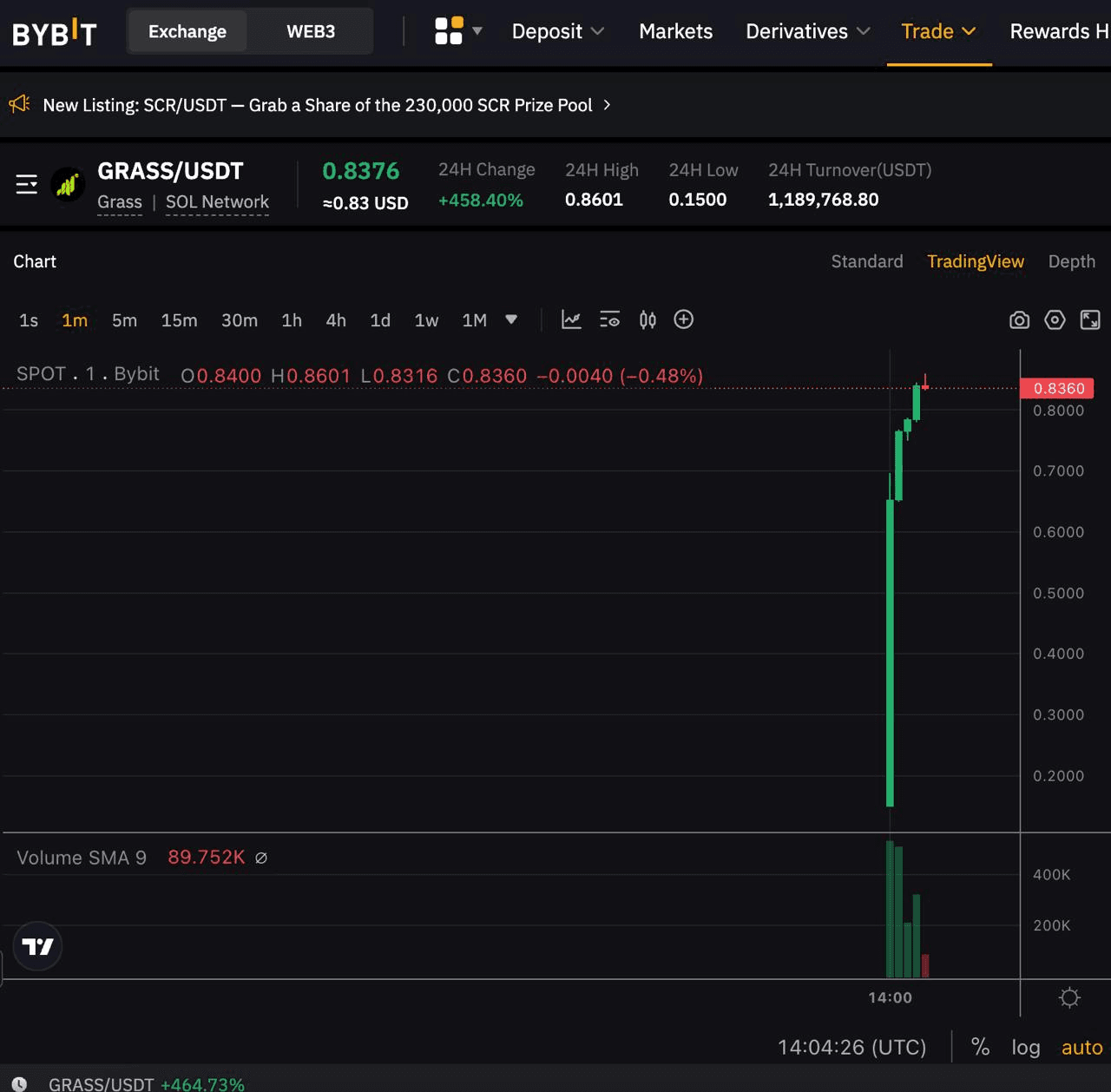Toggle auto scale mode

click(x=1081, y=1047)
